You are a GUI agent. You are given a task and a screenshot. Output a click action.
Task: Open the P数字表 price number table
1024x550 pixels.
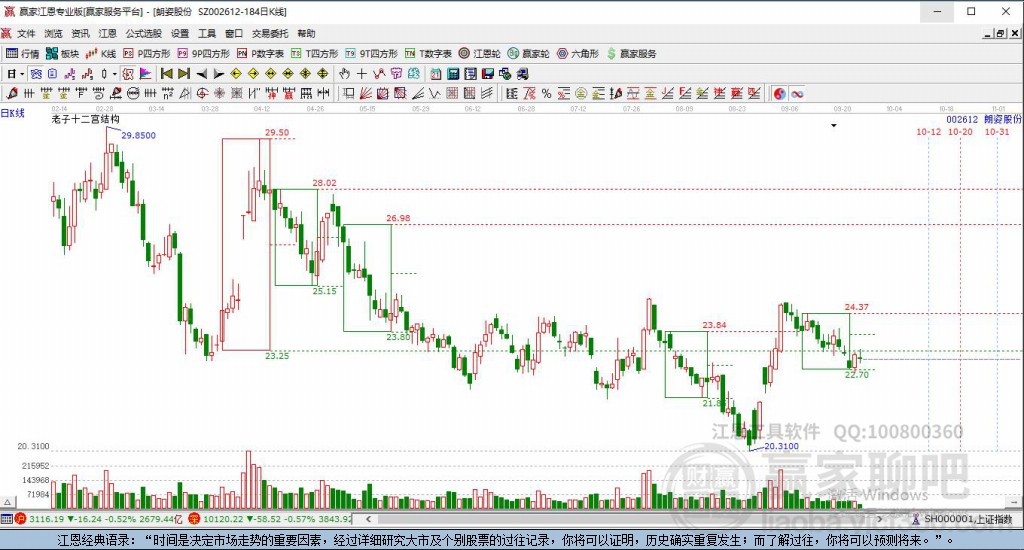tap(260, 54)
